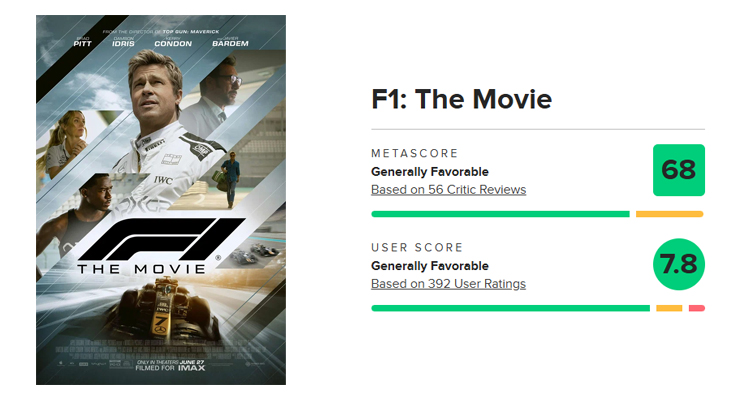This screenshot has width=750, height=400.
Task: Open the Based on 392 User Ratings link
Action: tap(448, 284)
